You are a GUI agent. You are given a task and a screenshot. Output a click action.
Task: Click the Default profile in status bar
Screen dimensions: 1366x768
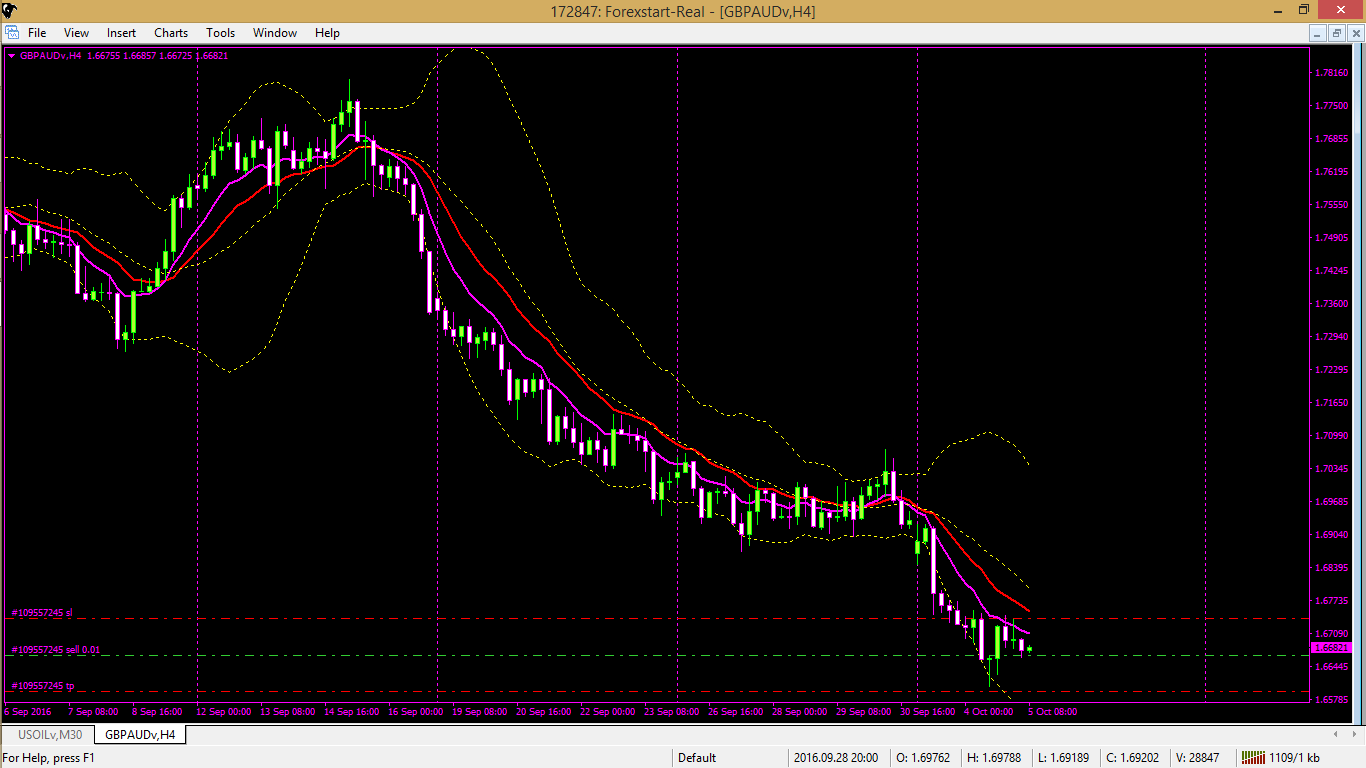tap(697, 758)
